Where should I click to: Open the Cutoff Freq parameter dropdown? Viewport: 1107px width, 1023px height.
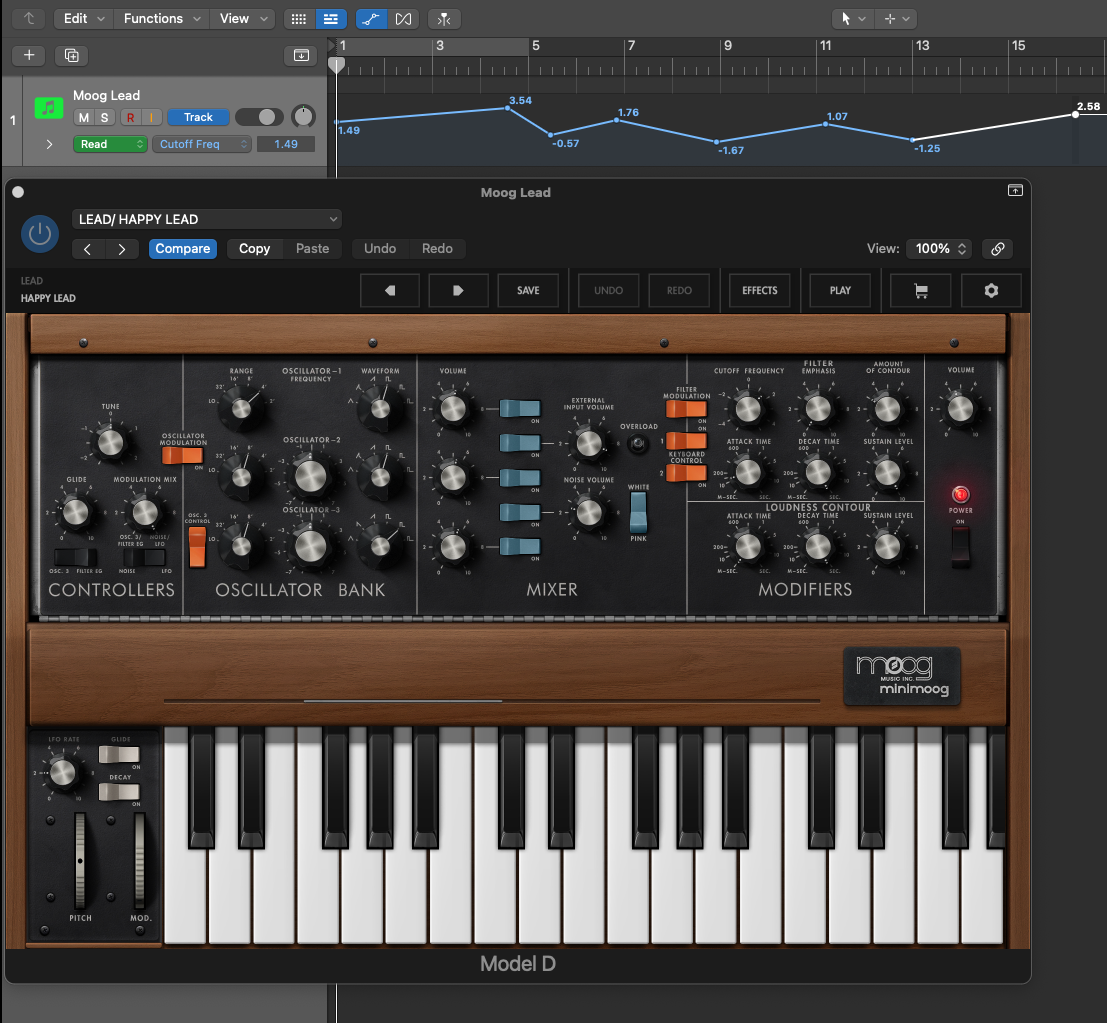201,143
